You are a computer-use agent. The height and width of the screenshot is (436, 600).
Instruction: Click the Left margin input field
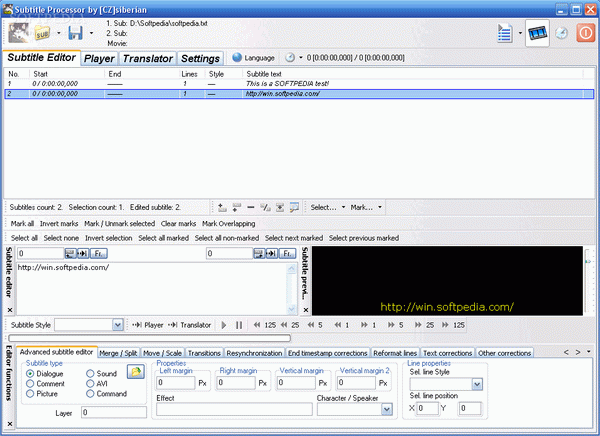176,383
